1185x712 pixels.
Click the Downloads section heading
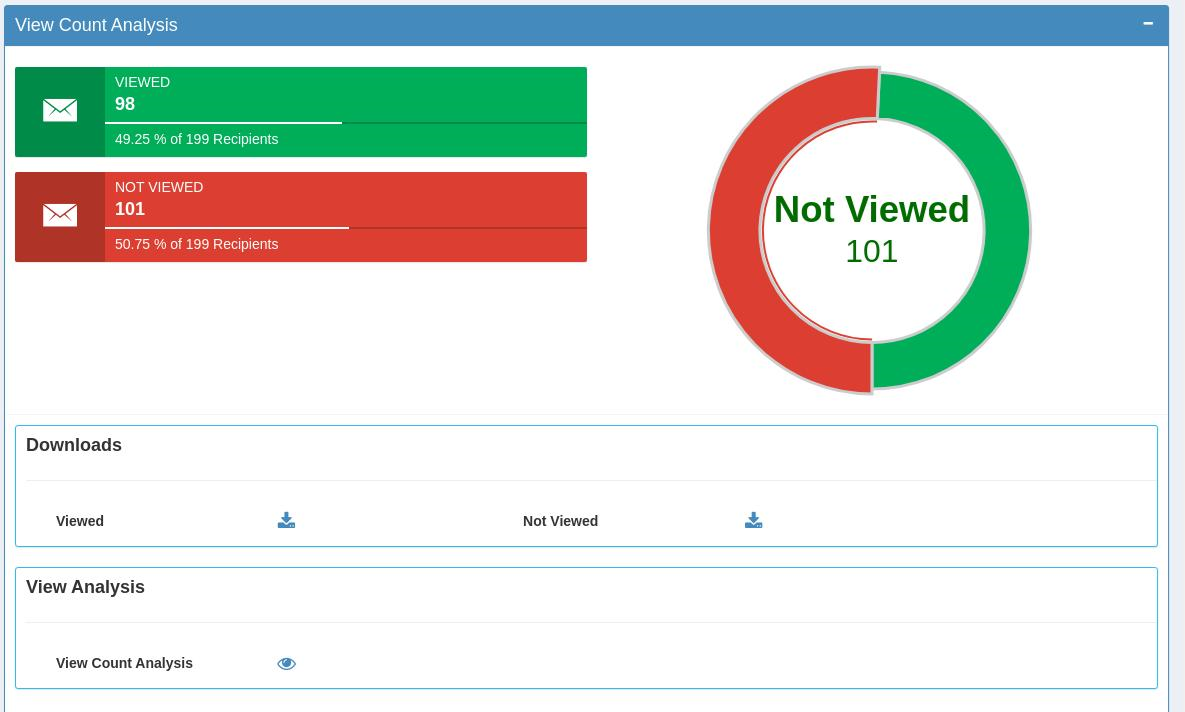(74, 445)
